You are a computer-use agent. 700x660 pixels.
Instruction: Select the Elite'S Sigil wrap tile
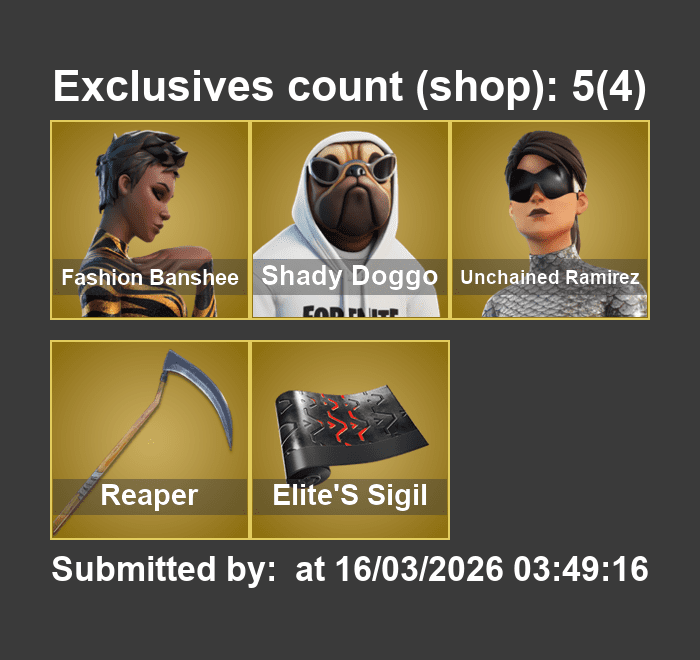350,440
